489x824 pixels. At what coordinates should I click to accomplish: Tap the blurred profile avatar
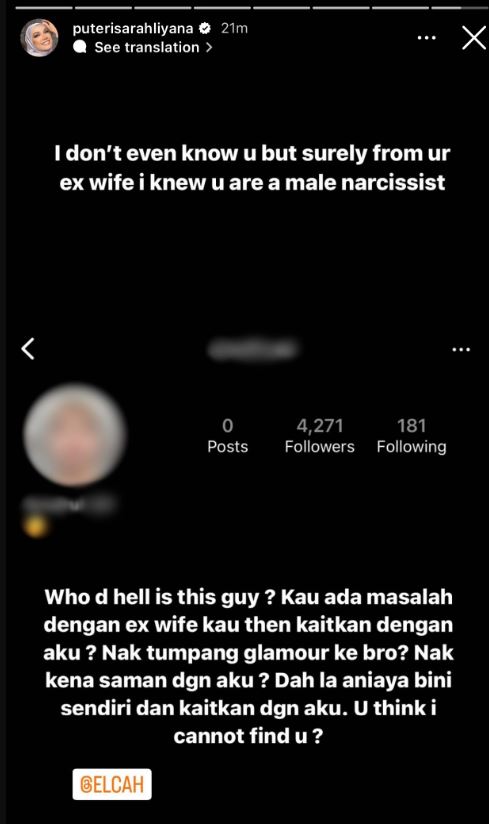[75, 435]
